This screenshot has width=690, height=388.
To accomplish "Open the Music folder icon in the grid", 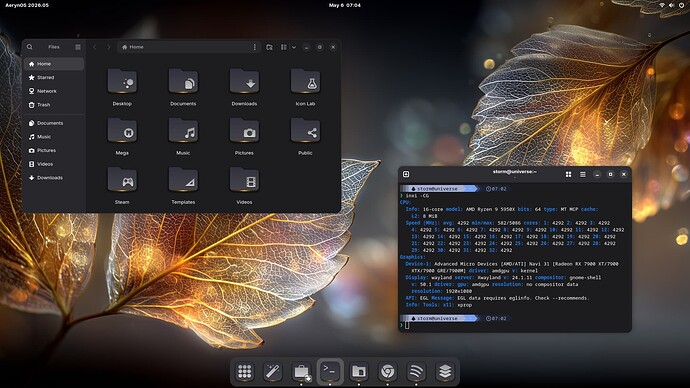I will click(x=183, y=131).
